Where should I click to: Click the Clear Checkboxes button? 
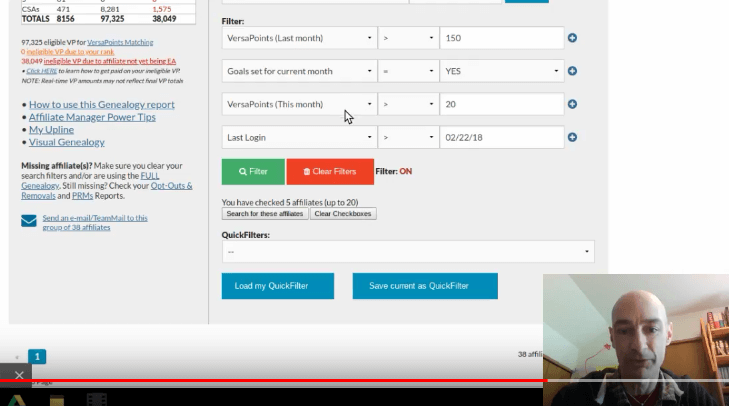click(343, 214)
